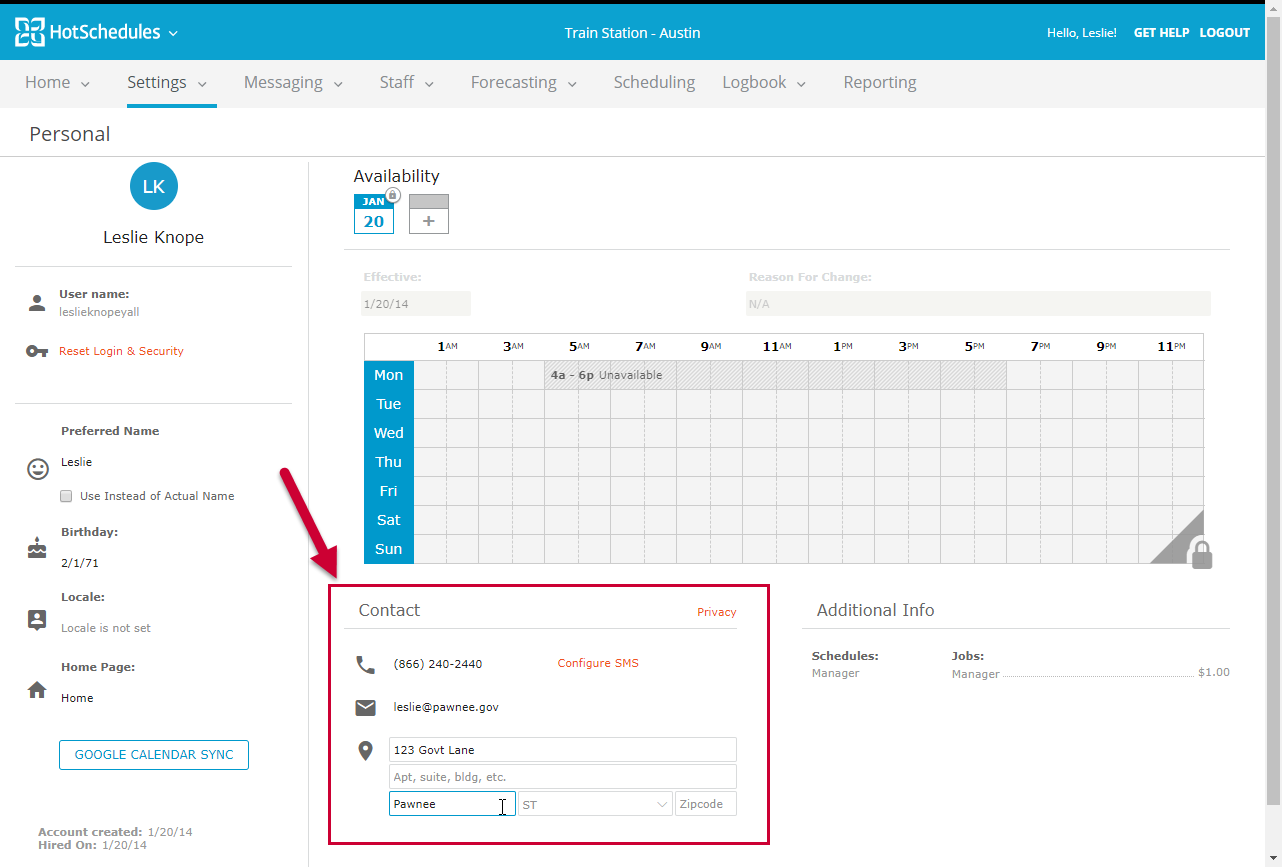Screen dimensions: 1282x867
Task: Click the Zipcode input field
Action: 705,803
